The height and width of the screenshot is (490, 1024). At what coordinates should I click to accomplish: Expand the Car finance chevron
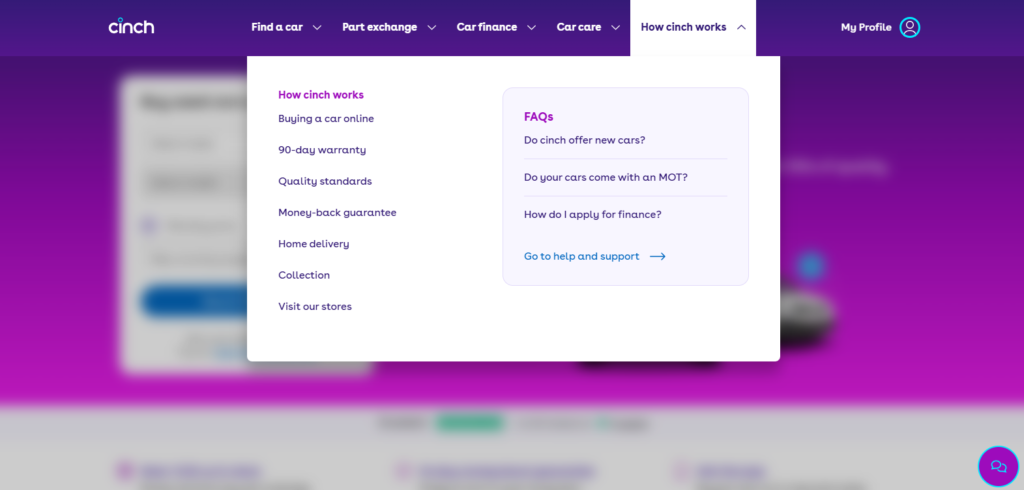pos(531,27)
